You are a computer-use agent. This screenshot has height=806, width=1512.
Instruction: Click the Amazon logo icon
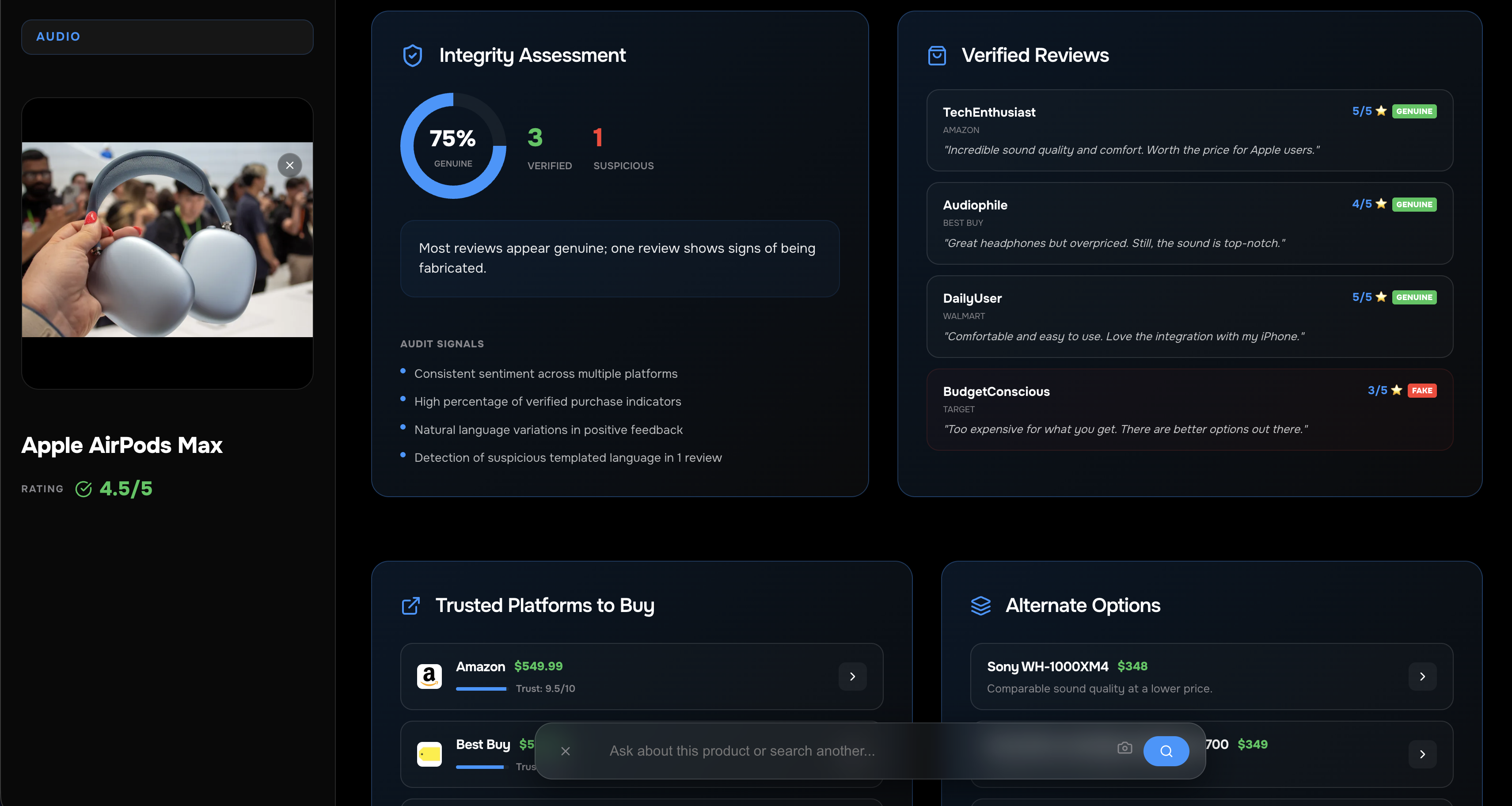(x=429, y=676)
